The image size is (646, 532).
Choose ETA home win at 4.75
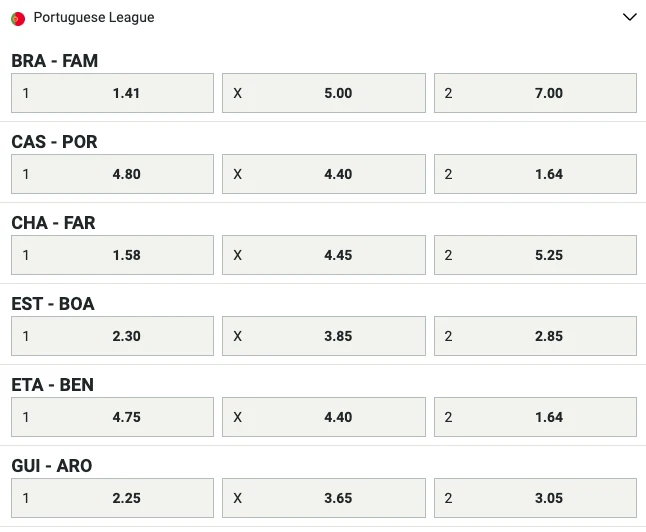click(112, 417)
